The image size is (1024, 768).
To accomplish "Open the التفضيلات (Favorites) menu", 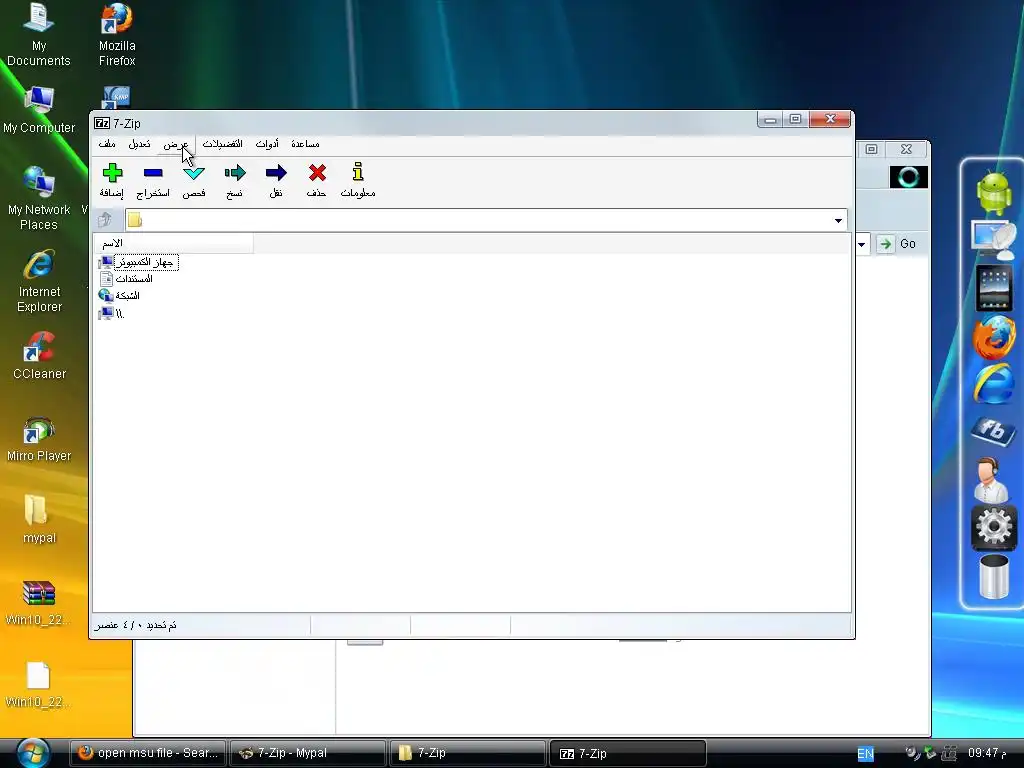I will tap(222, 144).
